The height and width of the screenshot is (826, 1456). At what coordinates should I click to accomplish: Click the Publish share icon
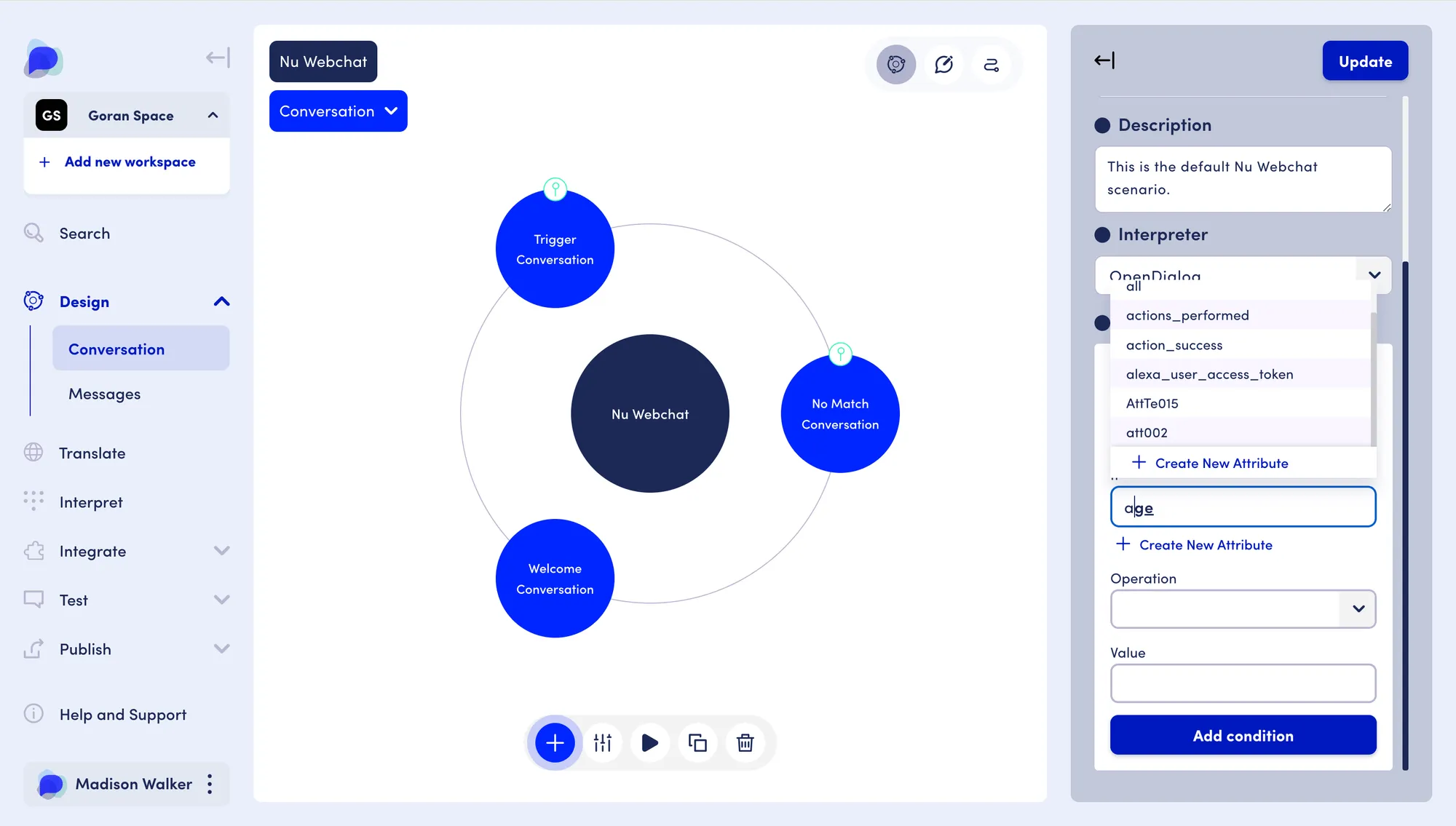tap(33, 648)
